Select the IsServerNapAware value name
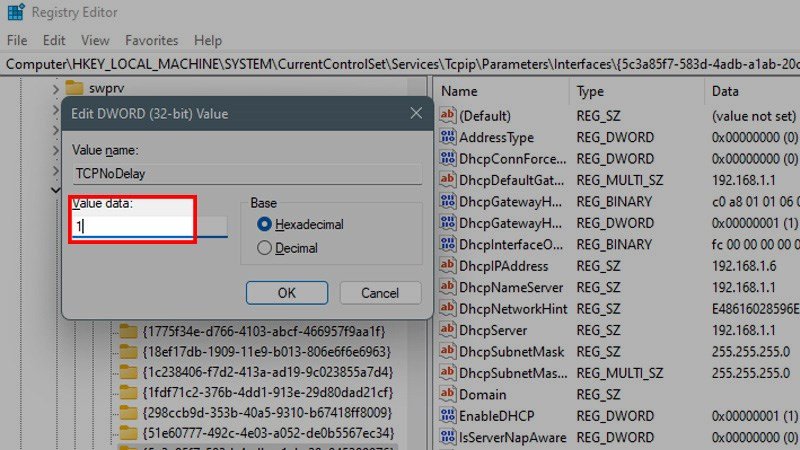This screenshot has height=450, width=800. pos(512,437)
